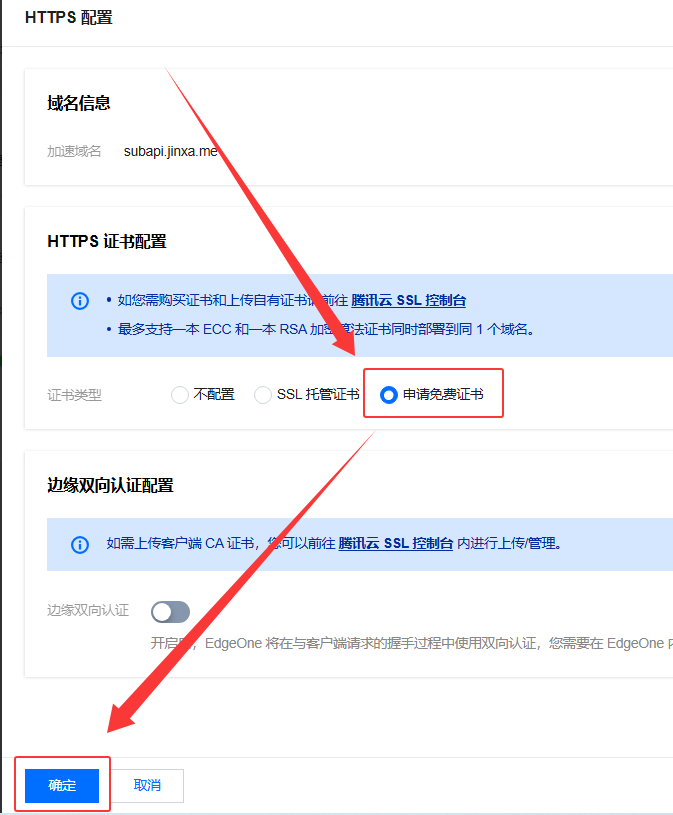Open 腾讯云 SSL 控制台 link in CA certificate notice
673x815 pixels.
pos(395,544)
